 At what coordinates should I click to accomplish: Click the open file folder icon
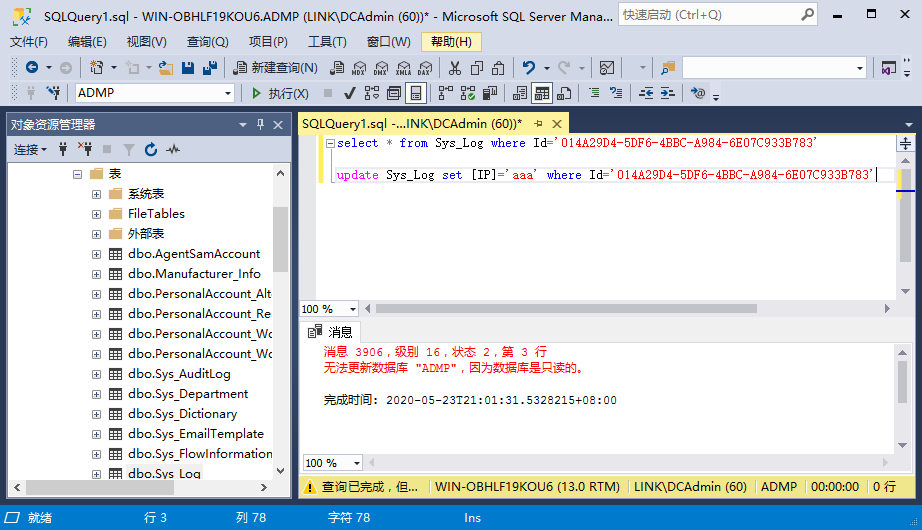tap(166, 68)
